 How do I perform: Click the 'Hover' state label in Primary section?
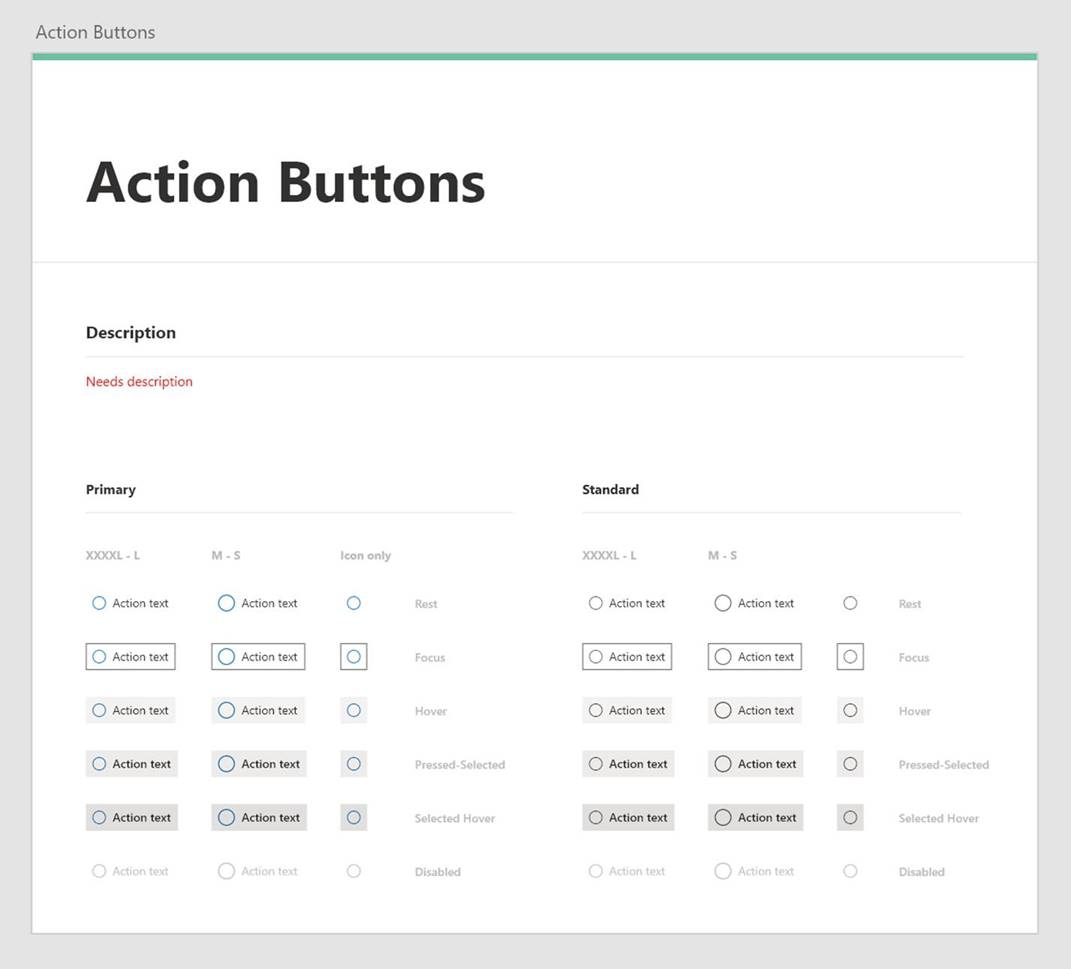click(431, 711)
